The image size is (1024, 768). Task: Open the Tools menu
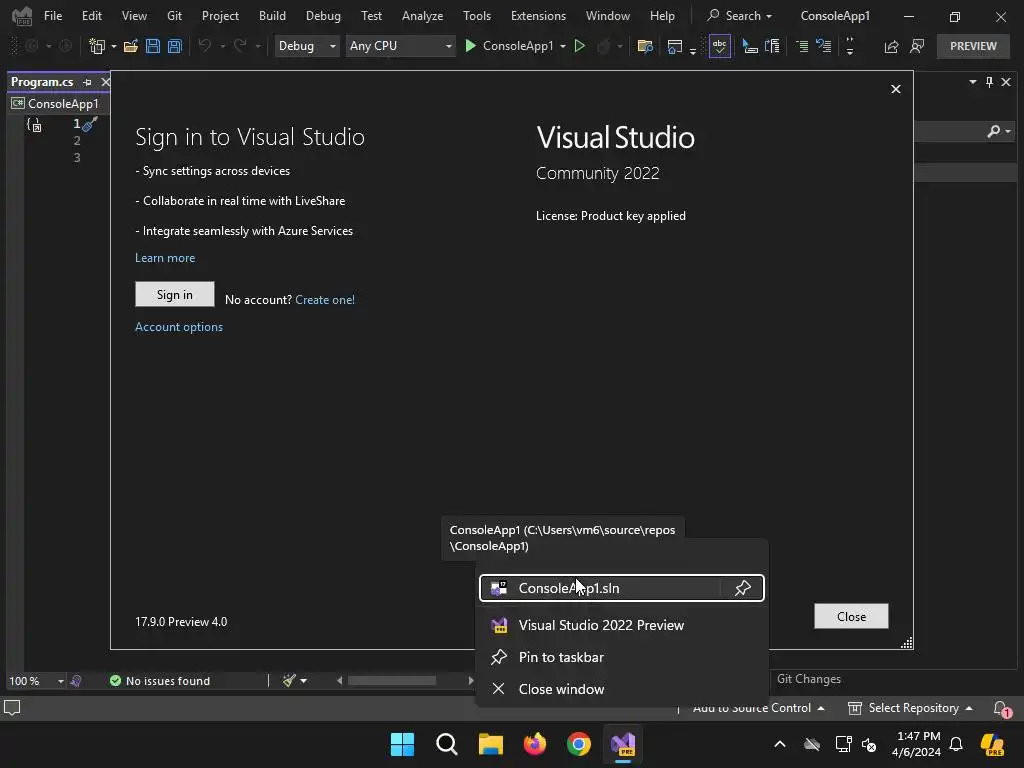pos(477,16)
